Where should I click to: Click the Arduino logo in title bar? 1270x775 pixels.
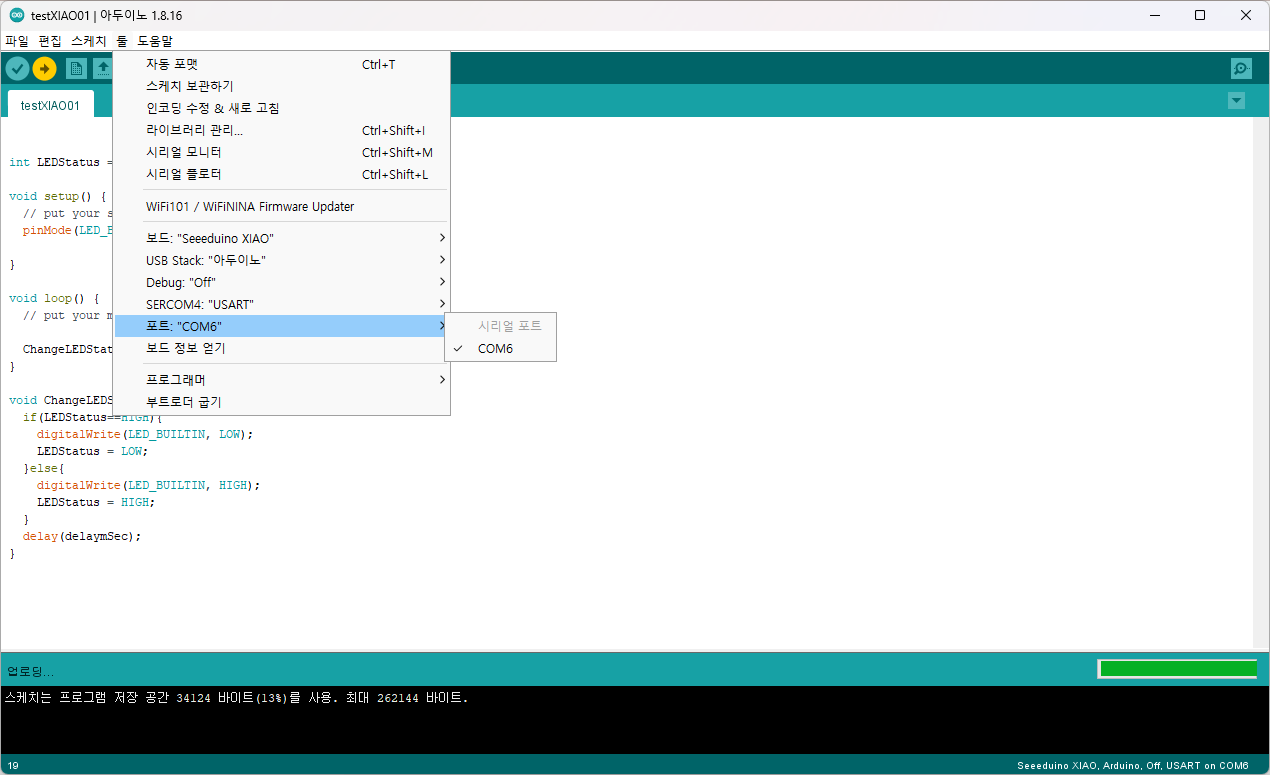(x=17, y=15)
